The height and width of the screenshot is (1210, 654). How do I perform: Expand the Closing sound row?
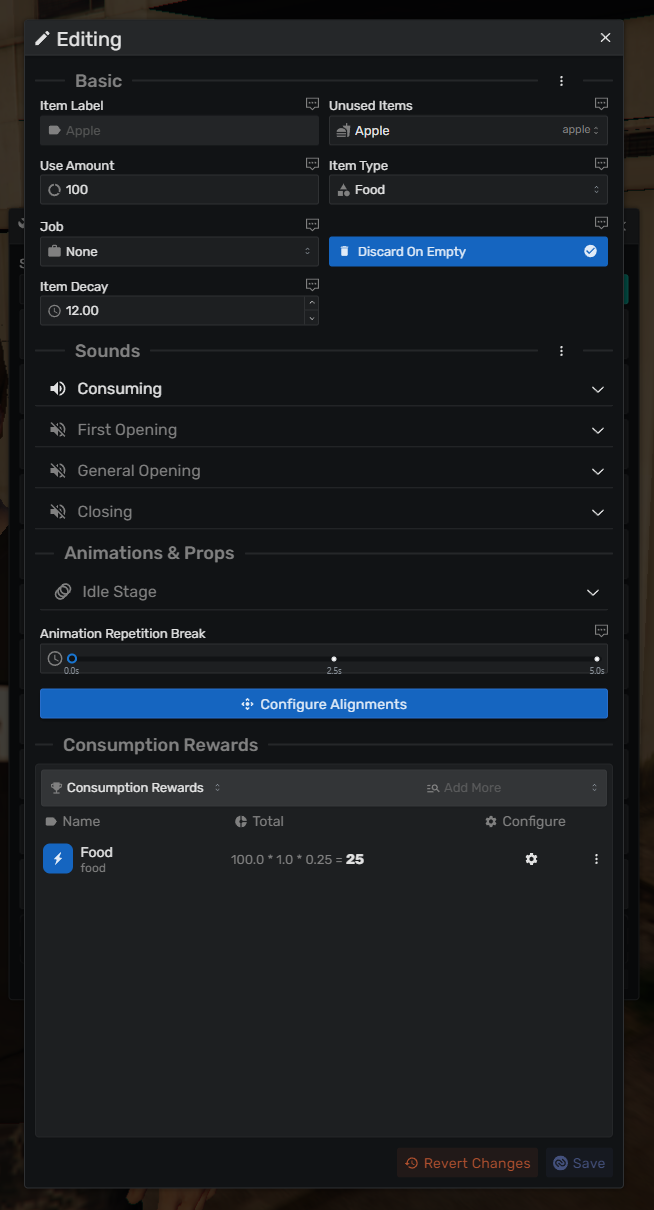tap(324, 512)
